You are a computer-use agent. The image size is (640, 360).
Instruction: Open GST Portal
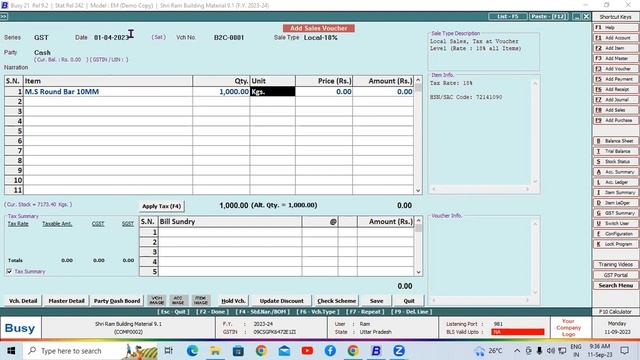pyautogui.click(x=616, y=275)
